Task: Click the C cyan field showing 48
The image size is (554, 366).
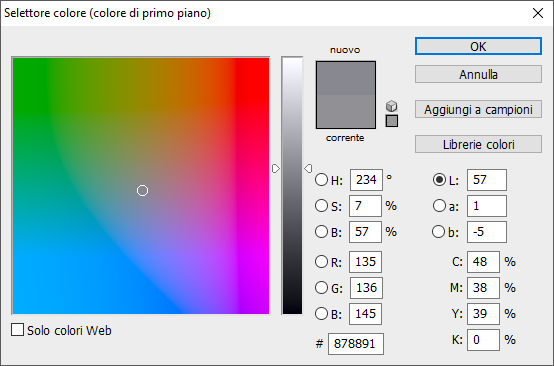Action: pyautogui.click(x=483, y=262)
